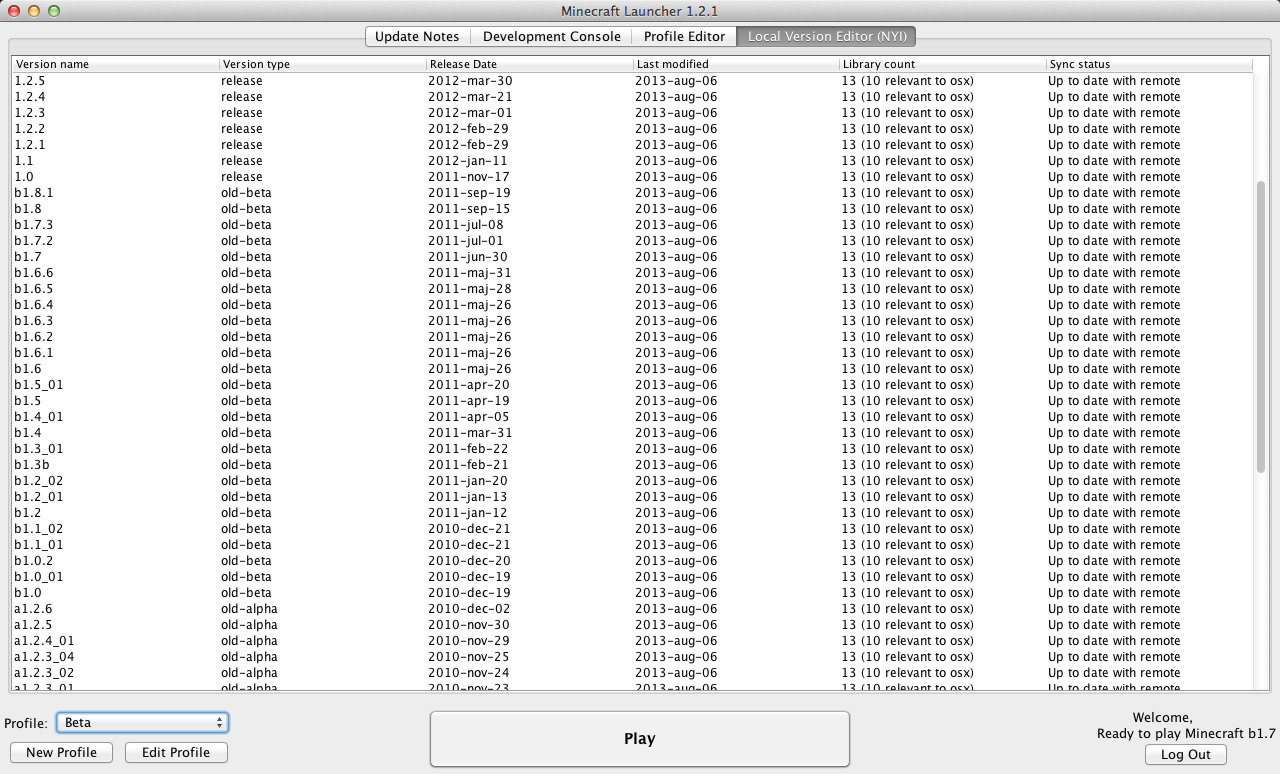Screen dimensions: 1280x774
Task: Select version b1.4 row
Action: tap(633, 433)
